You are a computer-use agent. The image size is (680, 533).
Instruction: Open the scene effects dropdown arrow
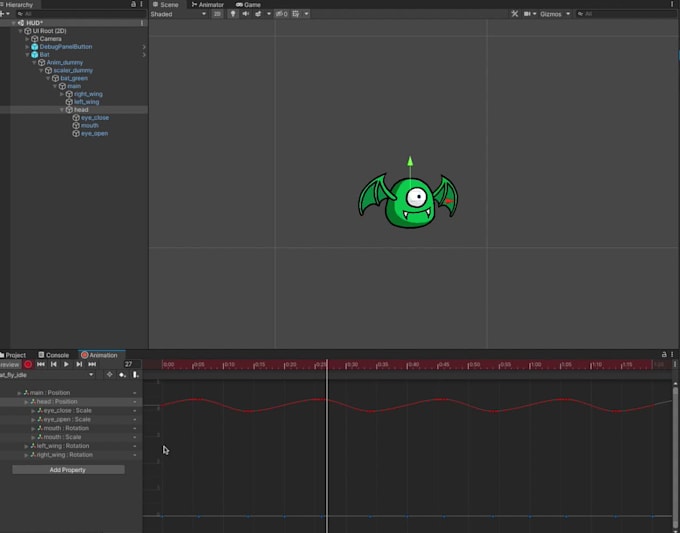(x=269, y=14)
